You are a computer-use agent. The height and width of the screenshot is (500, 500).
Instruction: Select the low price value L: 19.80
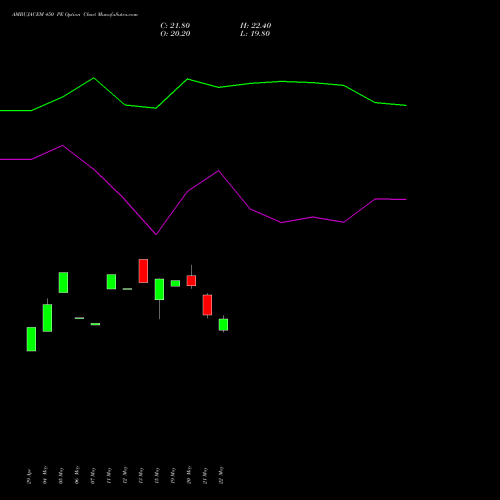click(255, 34)
